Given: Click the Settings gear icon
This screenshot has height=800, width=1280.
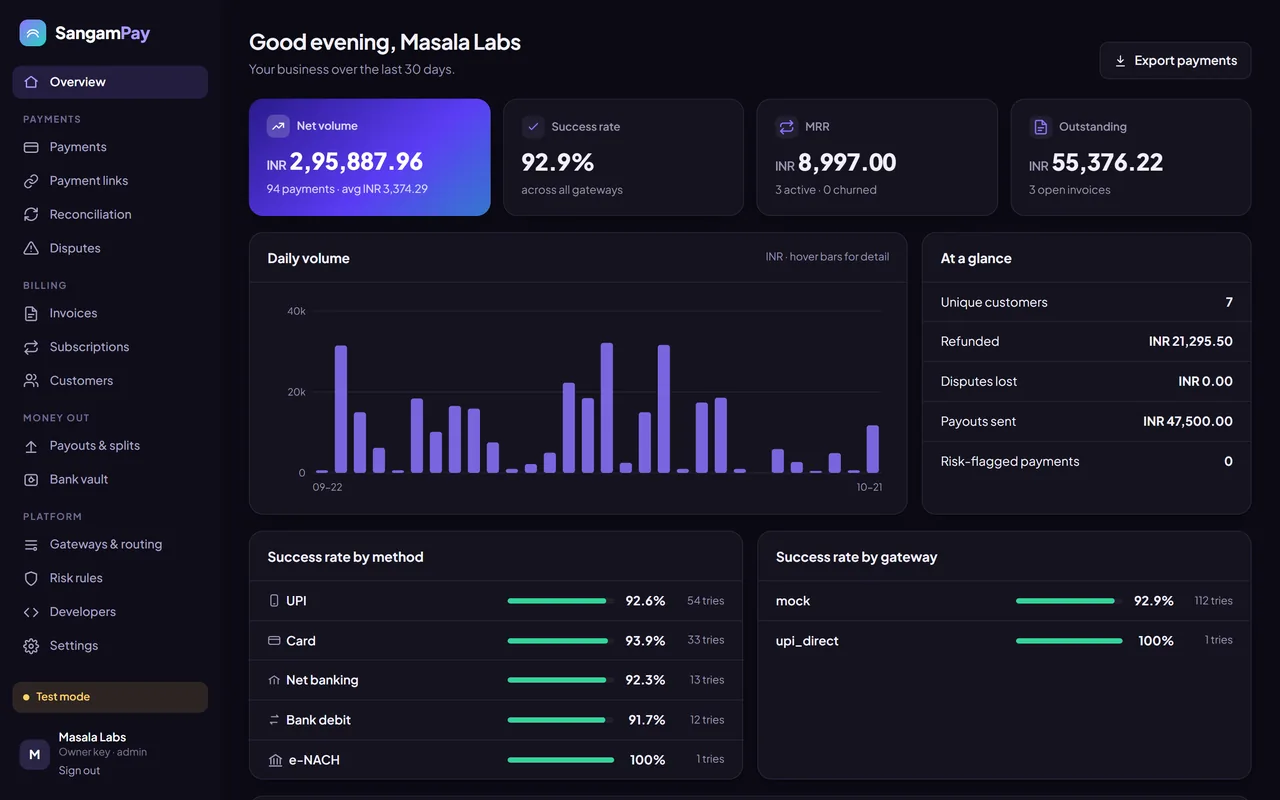Looking at the screenshot, I should pyautogui.click(x=31, y=646).
